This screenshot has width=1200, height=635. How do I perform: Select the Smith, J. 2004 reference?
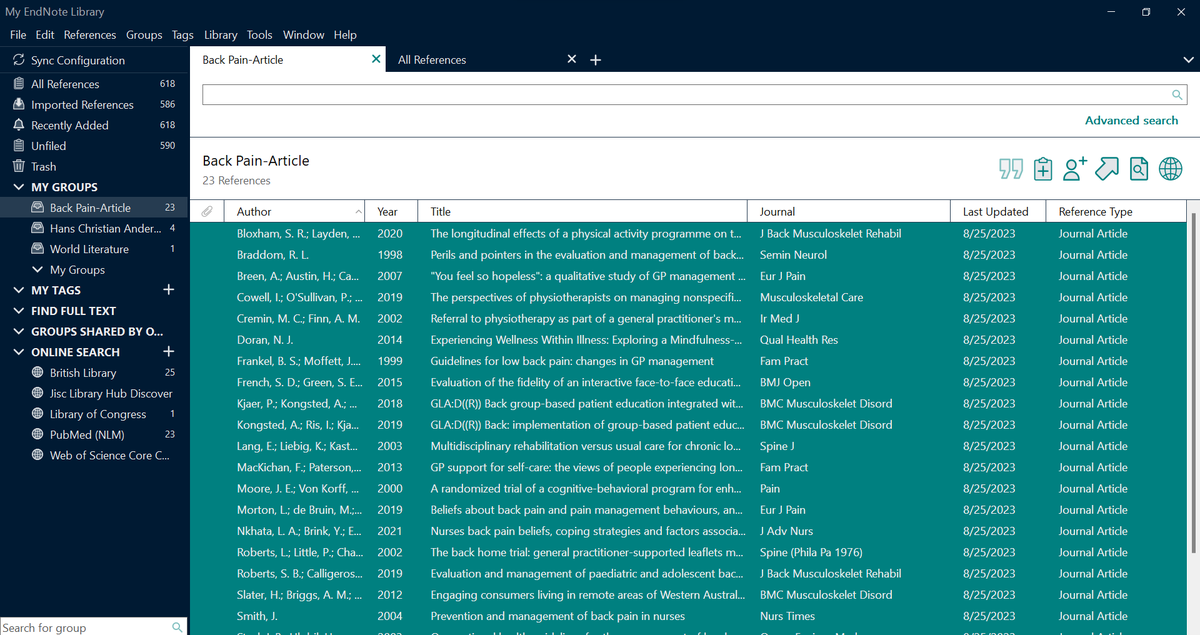[687, 616]
